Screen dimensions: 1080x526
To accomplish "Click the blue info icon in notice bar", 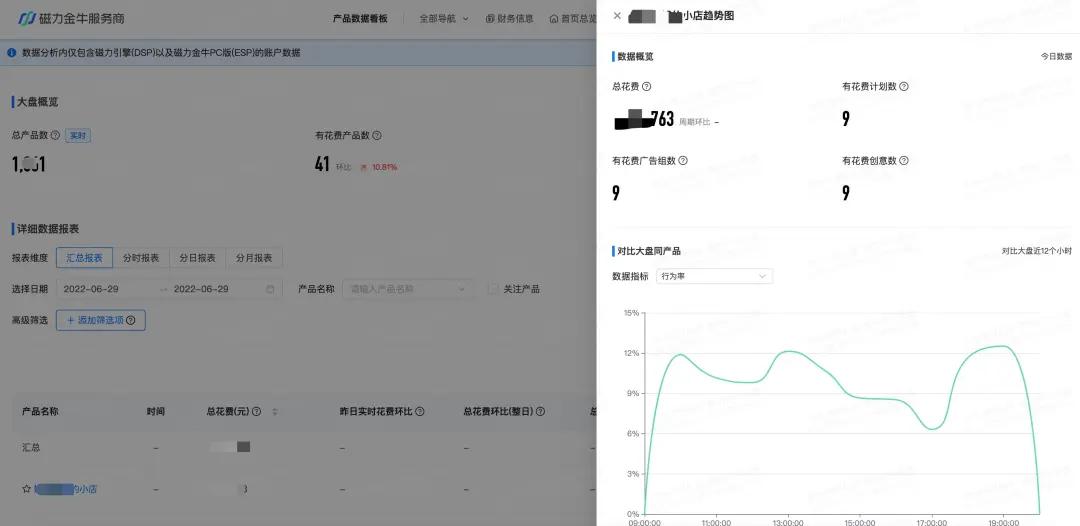I will (x=12, y=52).
